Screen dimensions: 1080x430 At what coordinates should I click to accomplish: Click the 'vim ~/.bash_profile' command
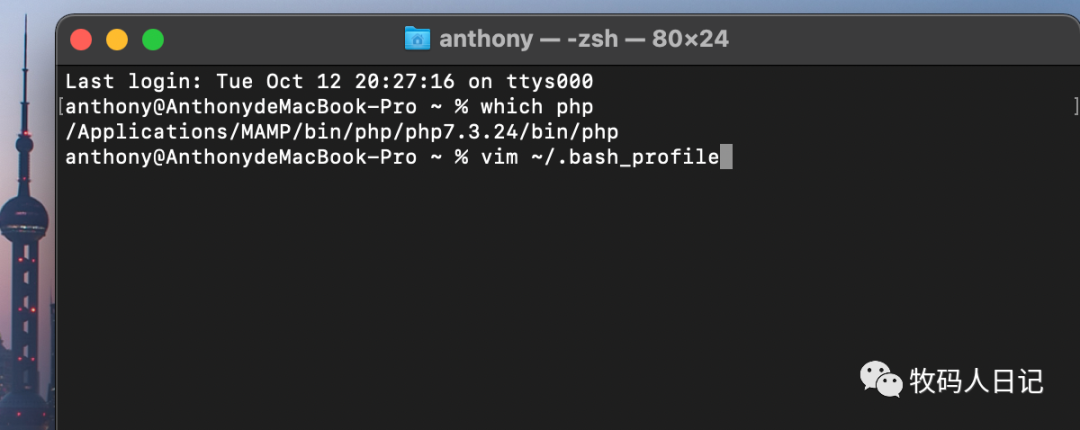click(x=599, y=158)
